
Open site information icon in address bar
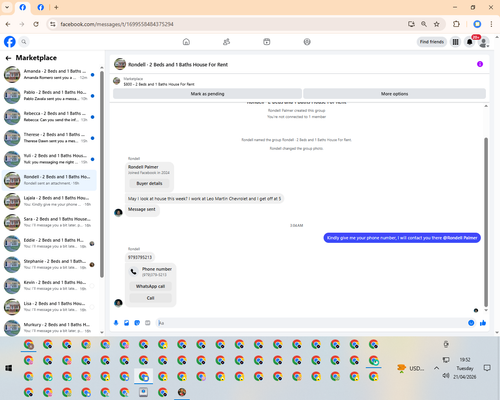pos(53,24)
